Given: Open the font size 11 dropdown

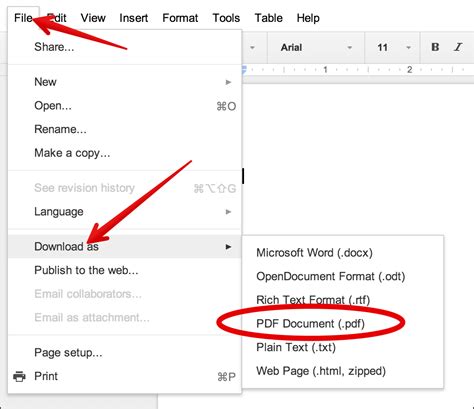Looking at the screenshot, I should (393, 48).
